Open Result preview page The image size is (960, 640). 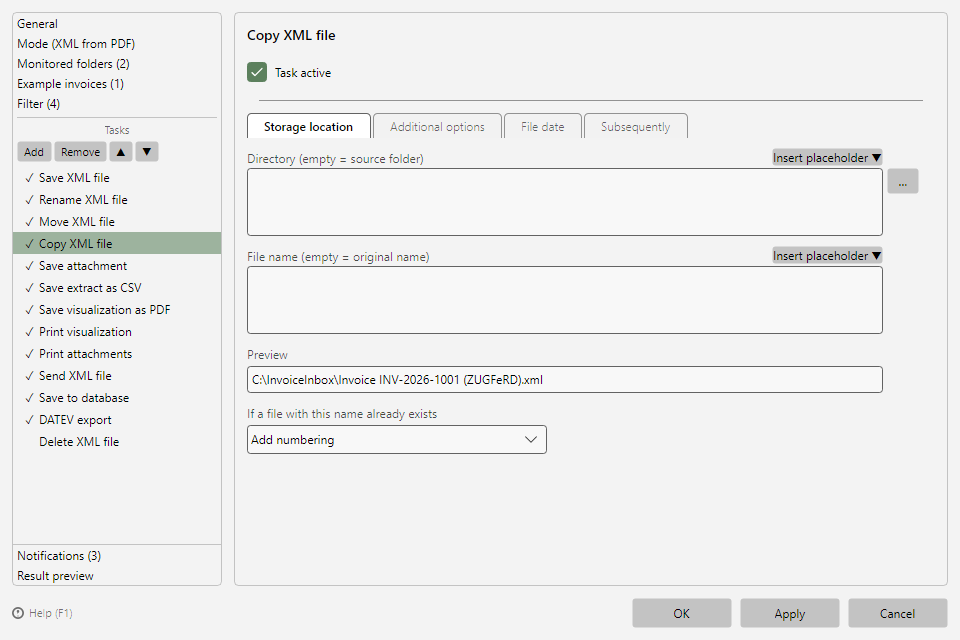click(55, 576)
